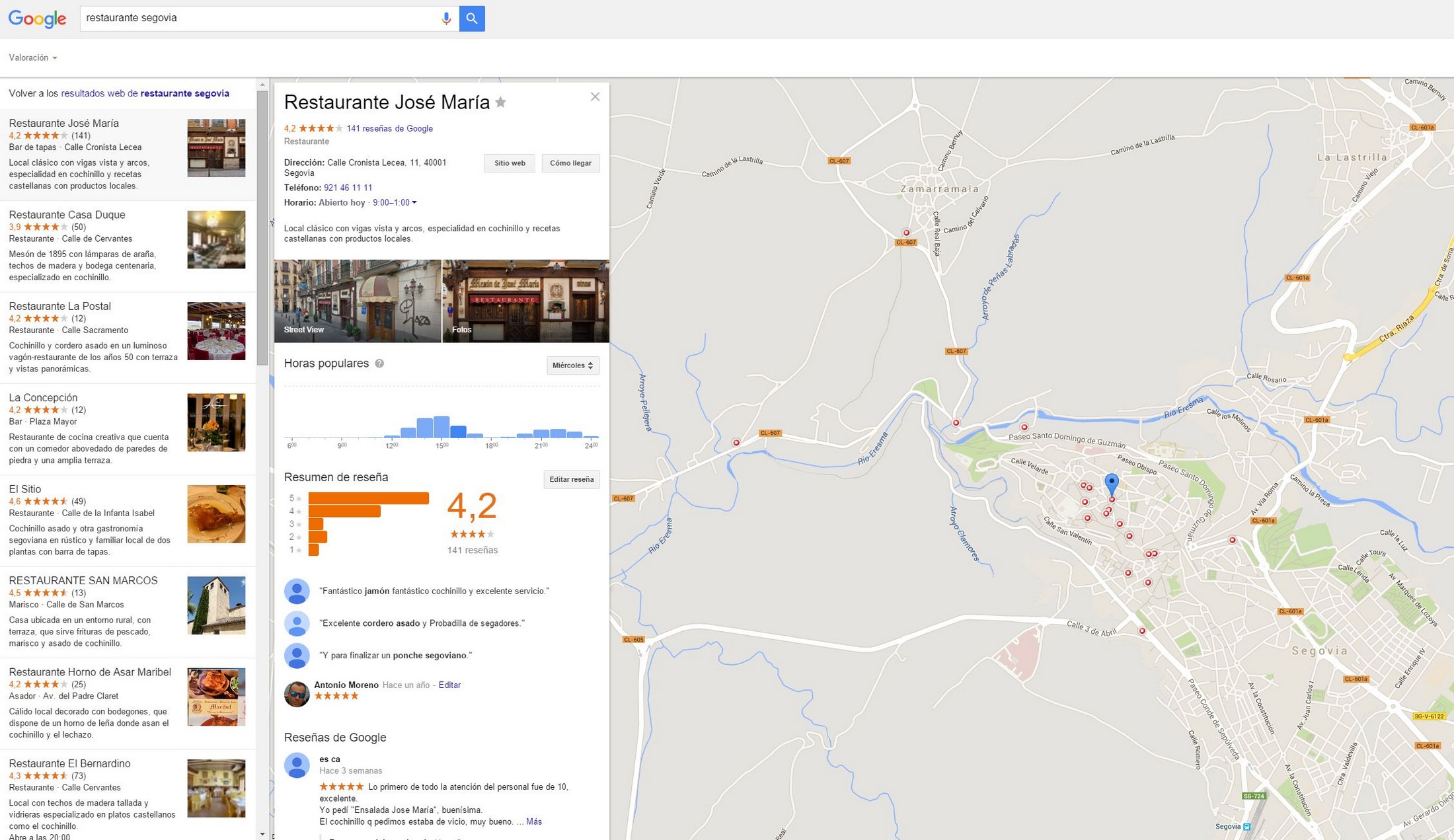Change day using Miércoles selector
Viewport: 1454px width, 840px height.
[572, 365]
